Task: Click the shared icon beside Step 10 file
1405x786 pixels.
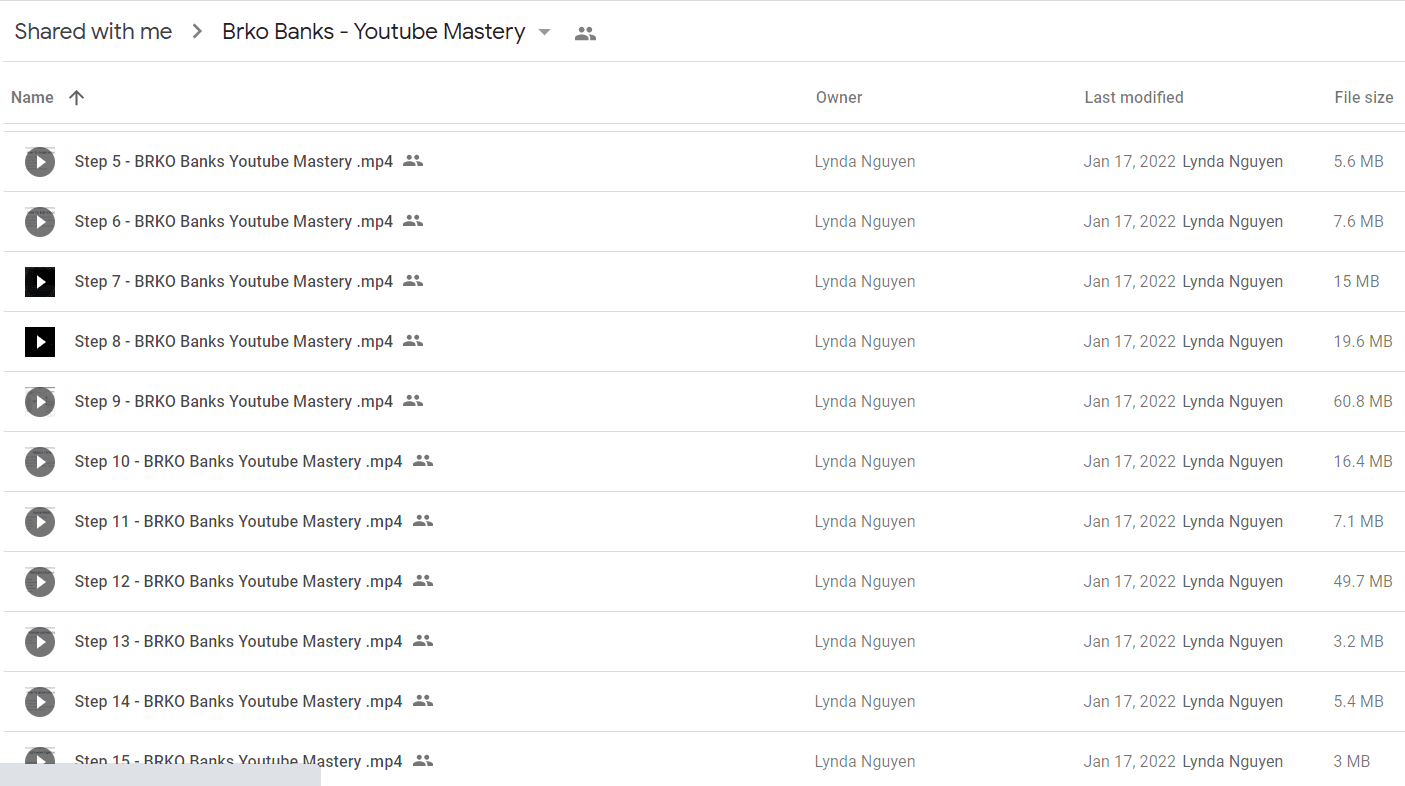Action: [423, 460]
